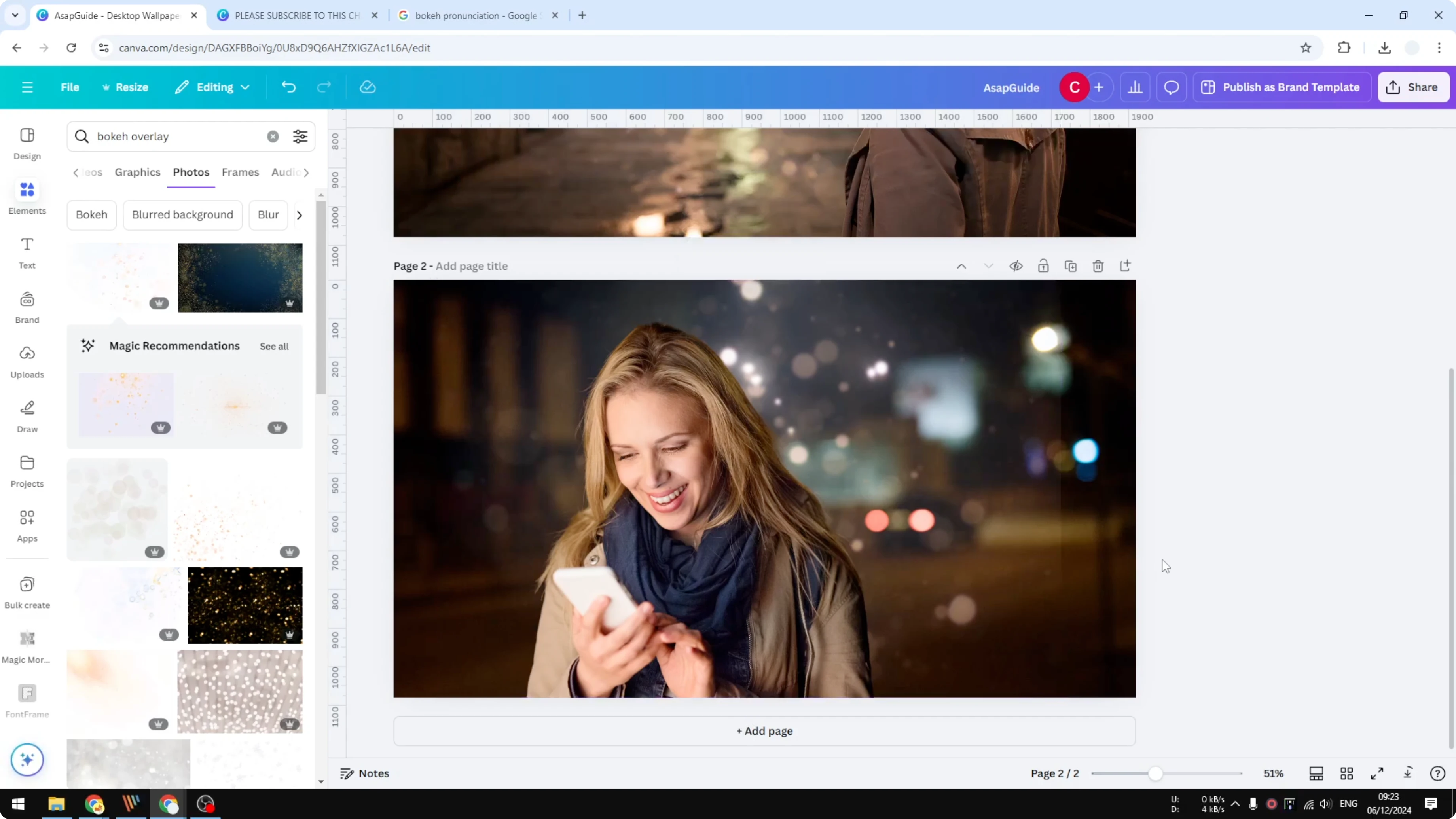This screenshot has height=819, width=1456.
Task: Open search filter settings beside search bar
Action: [x=300, y=136]
